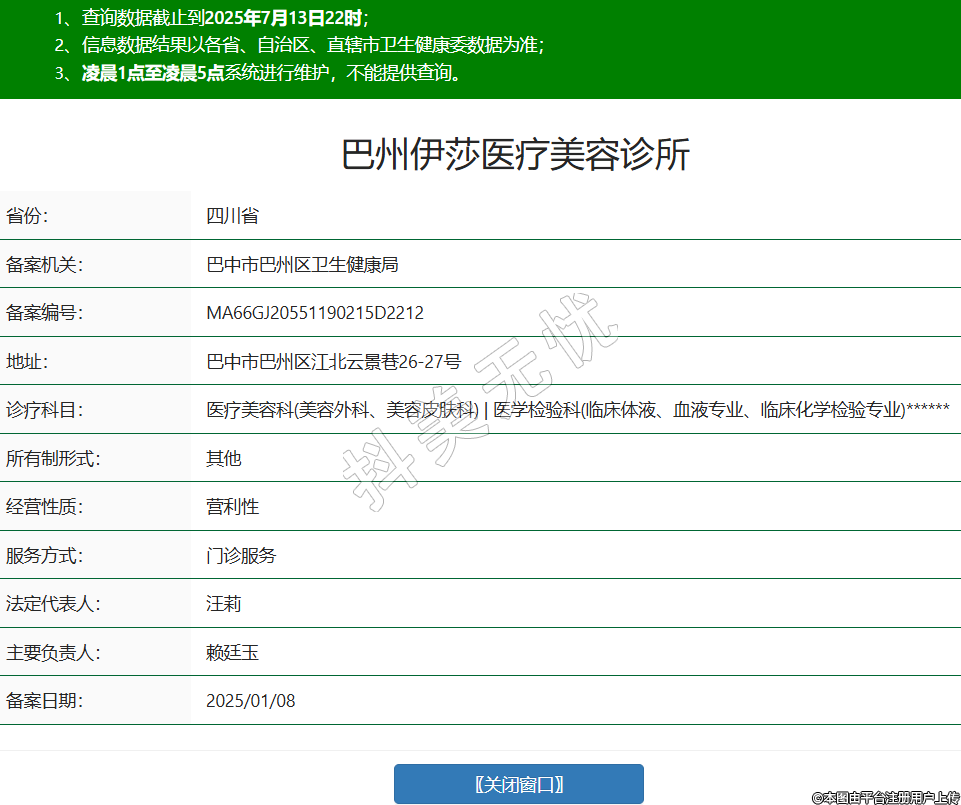
Task: Click the ownership value 其他
Action: 223,459
